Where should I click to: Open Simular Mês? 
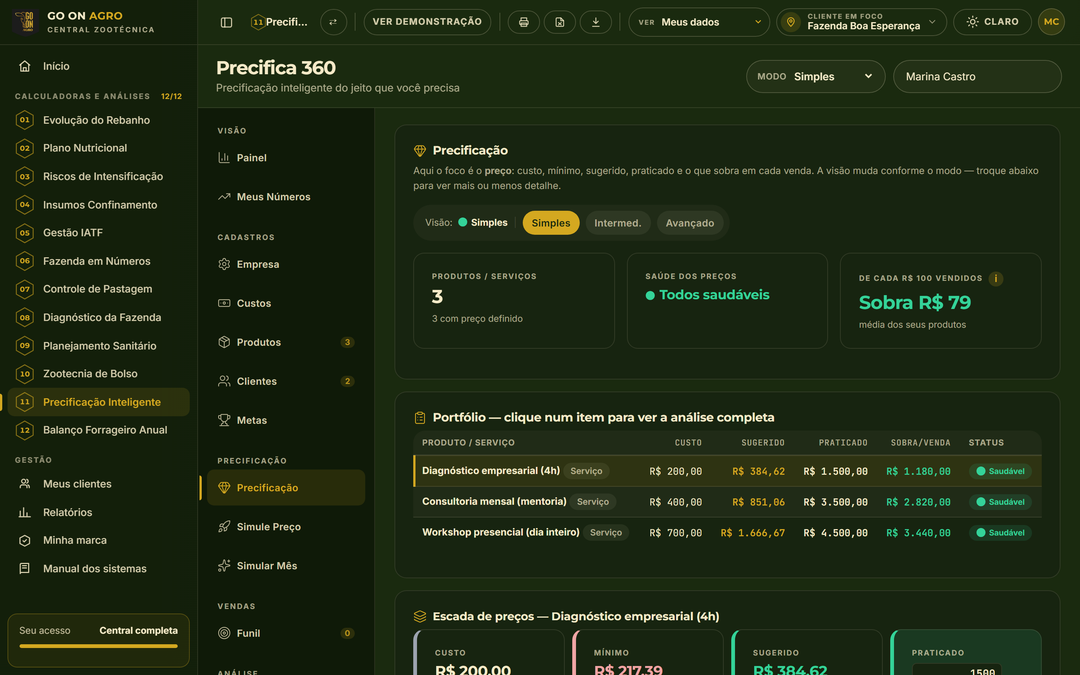click(286, 565)
